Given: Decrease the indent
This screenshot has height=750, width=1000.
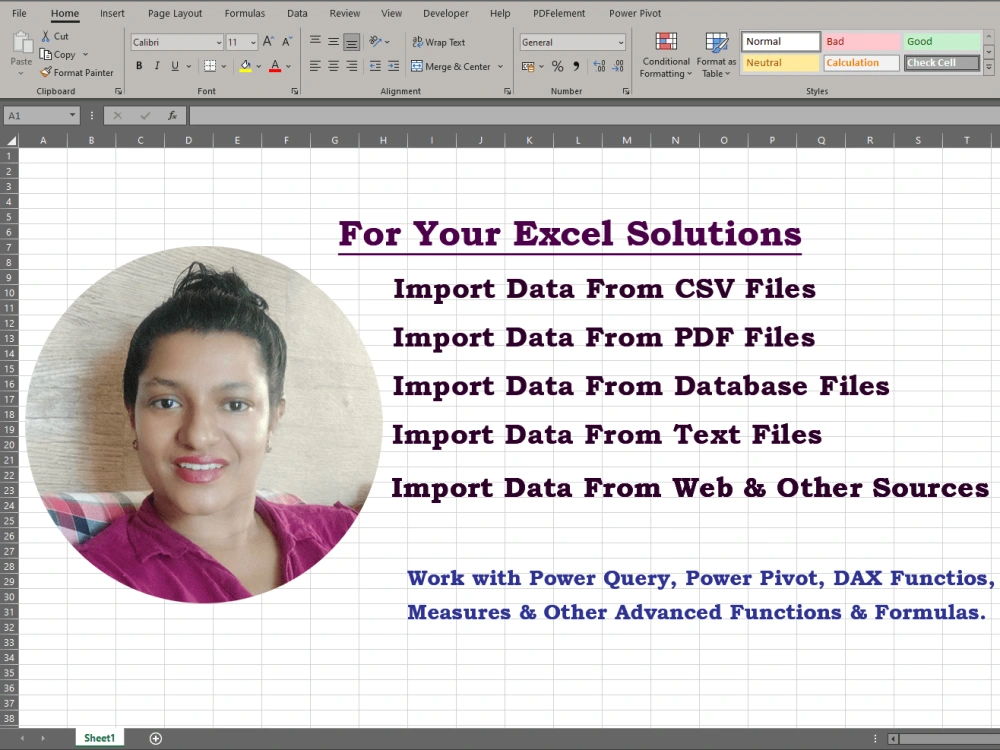Looking at the screenshot, I should coord(376,66).
